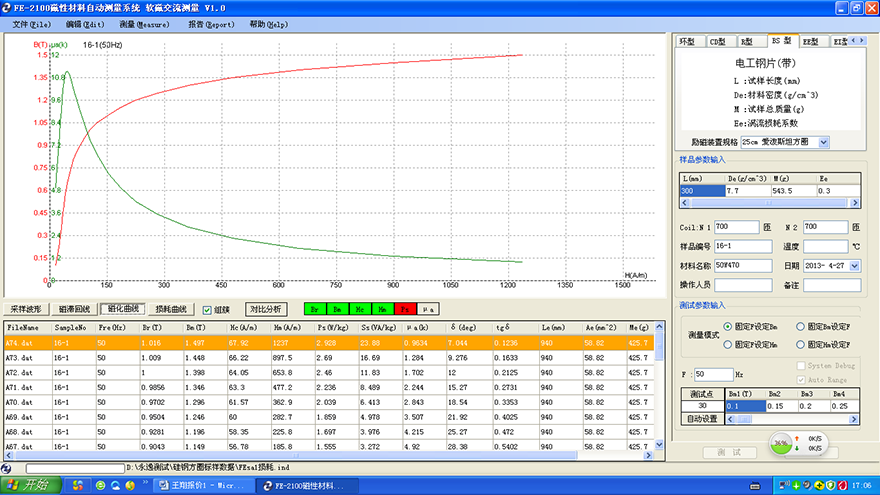This screenshot has width=880, height=495.
Task: Click the frequency F input field
Action: click(713, 374)
